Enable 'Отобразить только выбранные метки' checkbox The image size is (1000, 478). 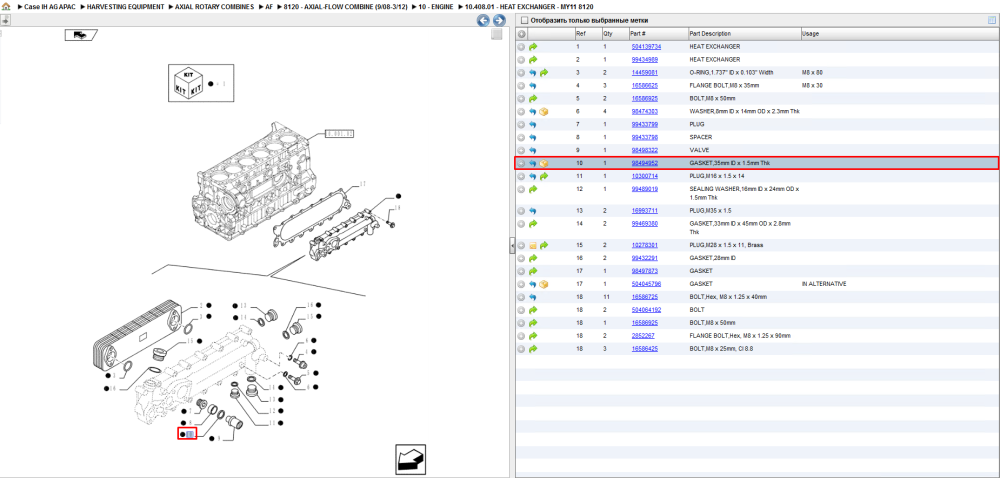pyautogui.click(x=524, y=20)
